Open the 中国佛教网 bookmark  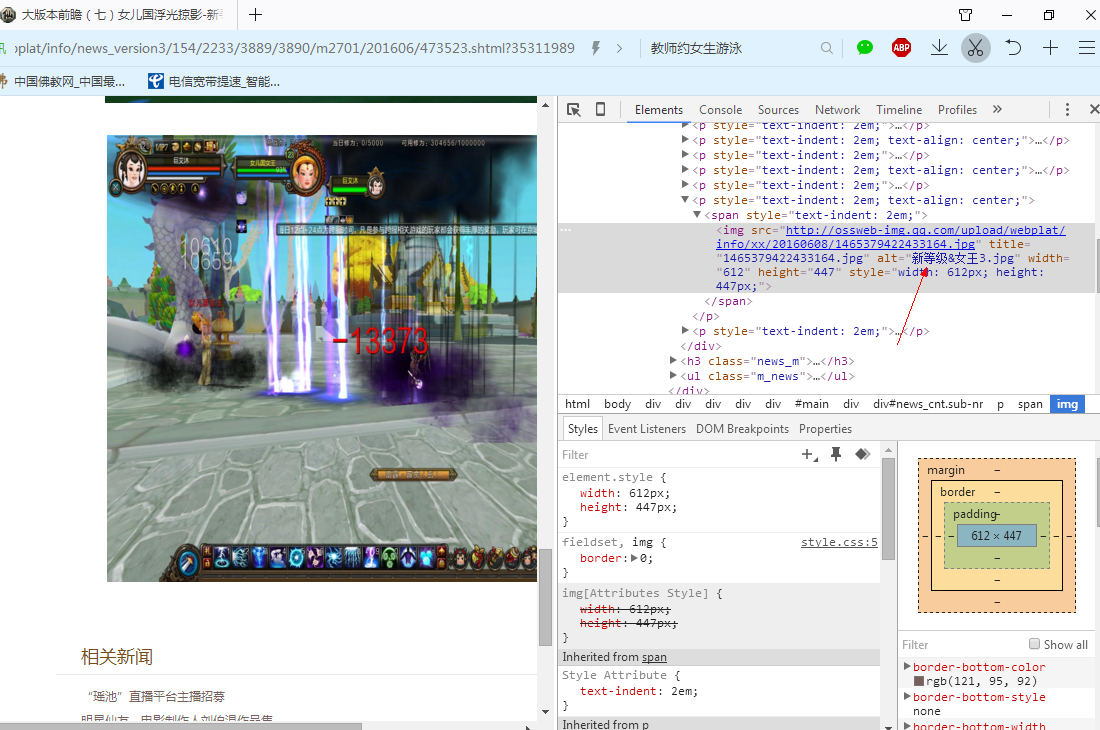63,81
